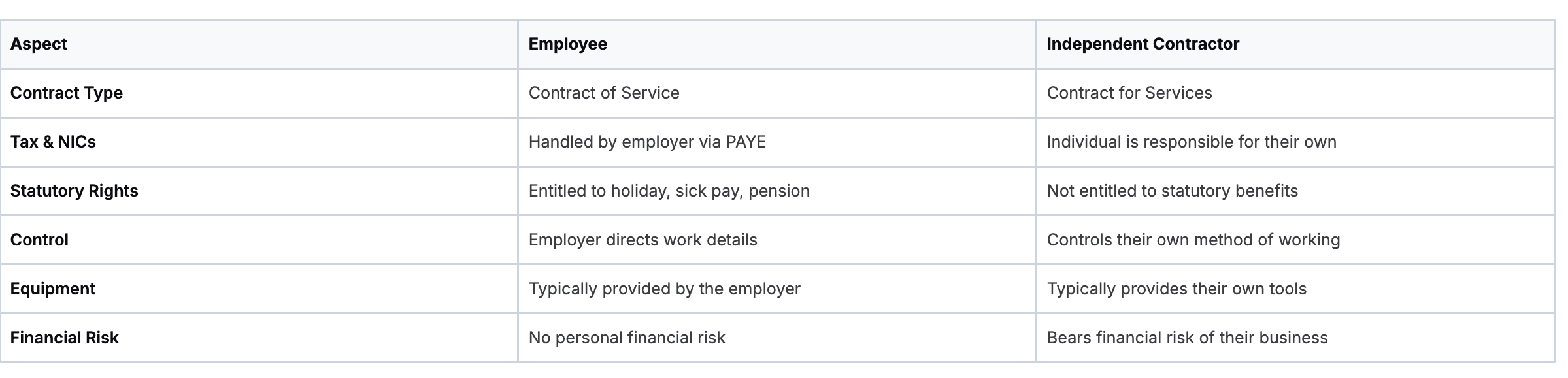Select the Contract Type row label
This screenshot has height=378, width=1568.
pyautogui.click(x=66, y=93)
